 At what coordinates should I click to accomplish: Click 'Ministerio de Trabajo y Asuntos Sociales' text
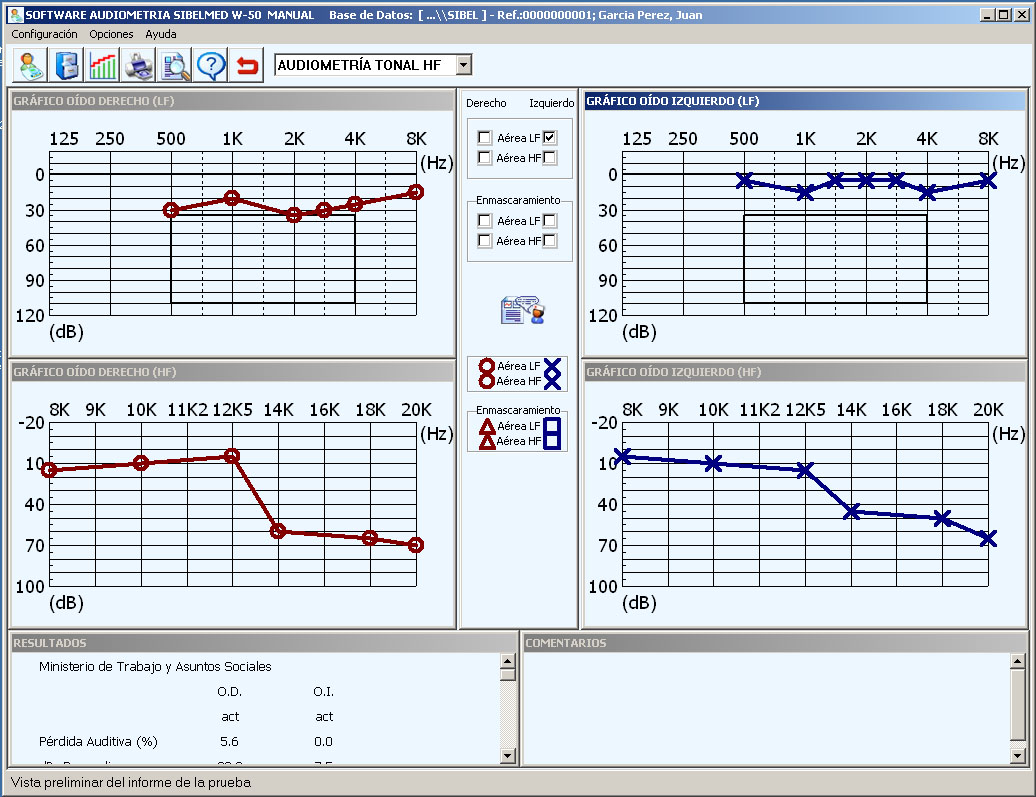[x=155, y=666]
